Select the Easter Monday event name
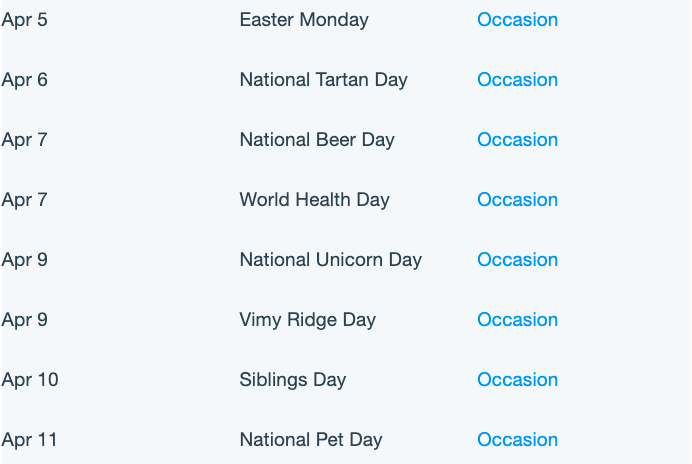 tap(304, 20)
